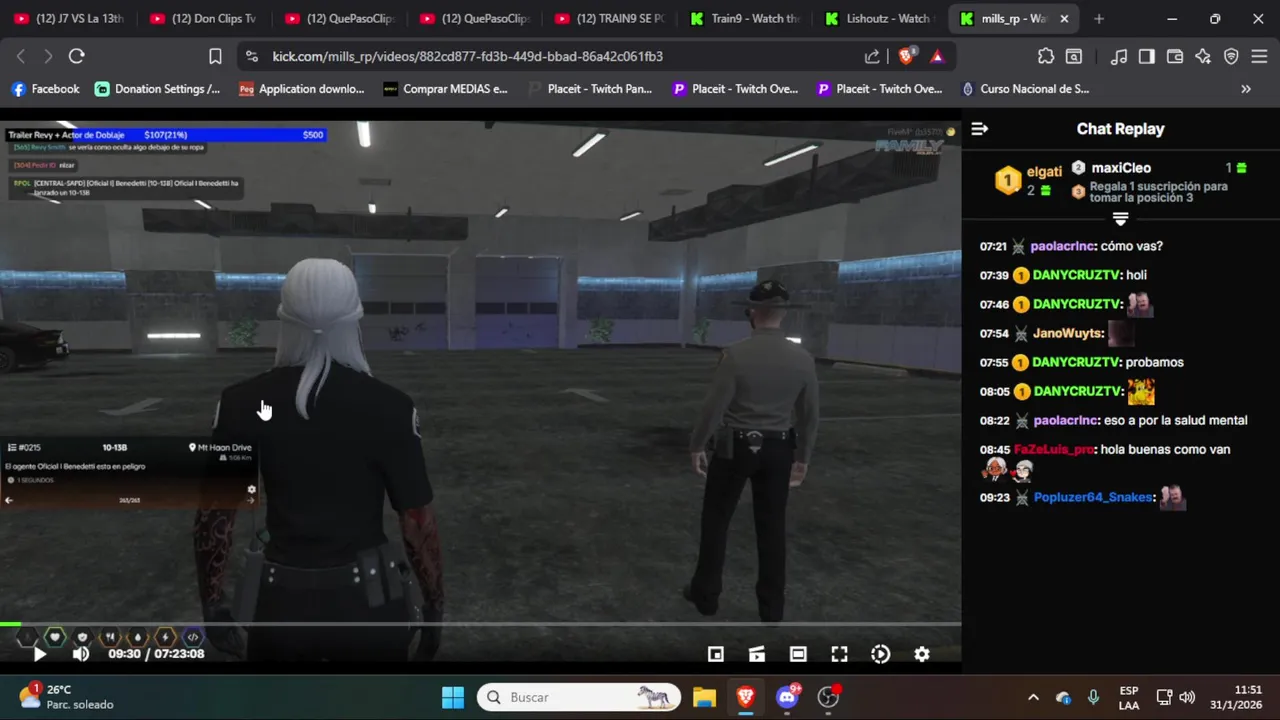
Task: Open Brave Rewards triangle icon
Action: [937, 56]
